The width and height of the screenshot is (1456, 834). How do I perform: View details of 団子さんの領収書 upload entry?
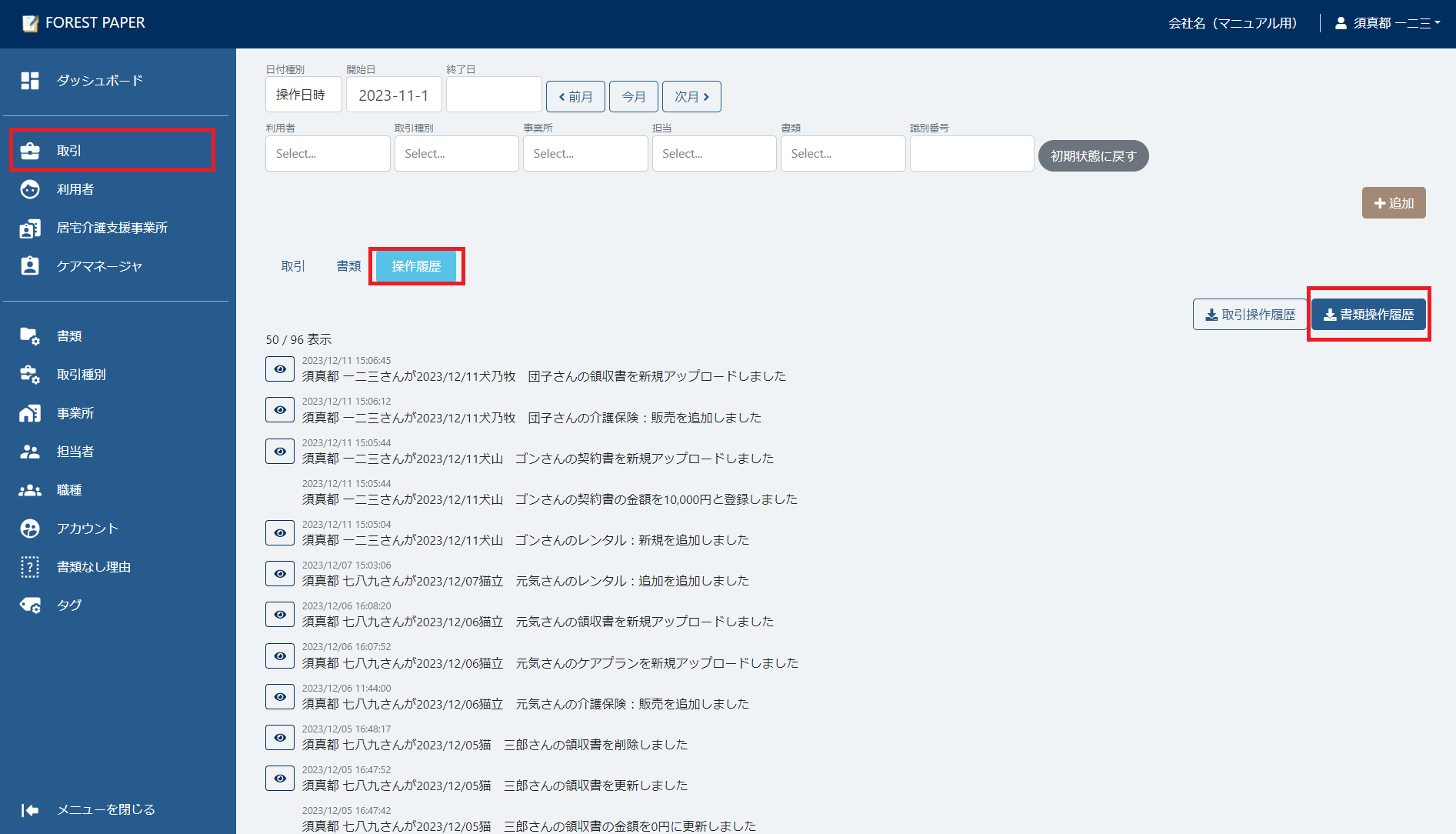(x=279, y=369)
